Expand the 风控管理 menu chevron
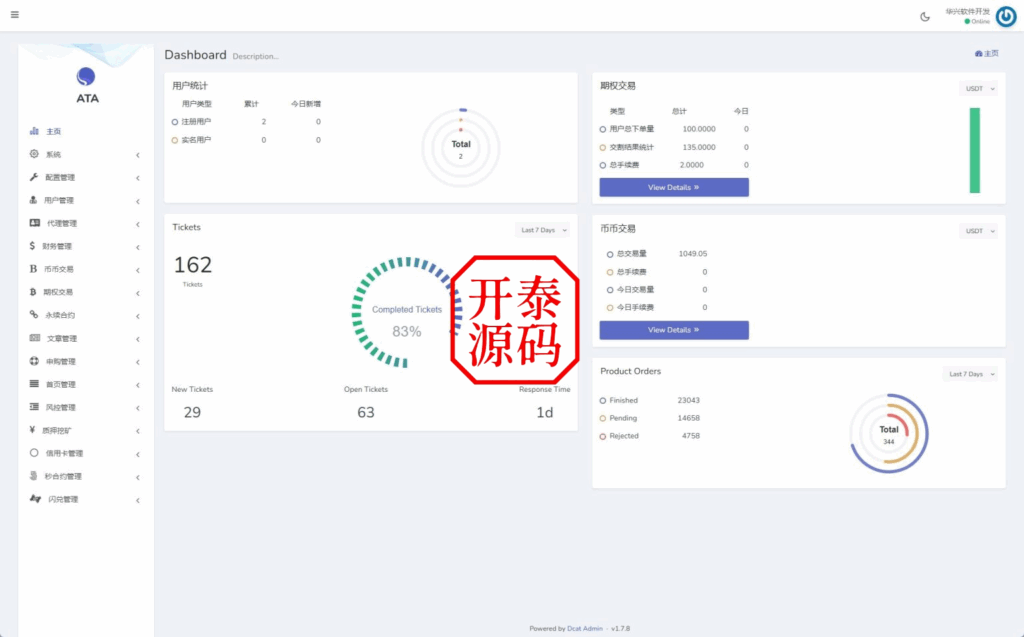Viewport: 1024px width, 637px height. tap(138, 408)
